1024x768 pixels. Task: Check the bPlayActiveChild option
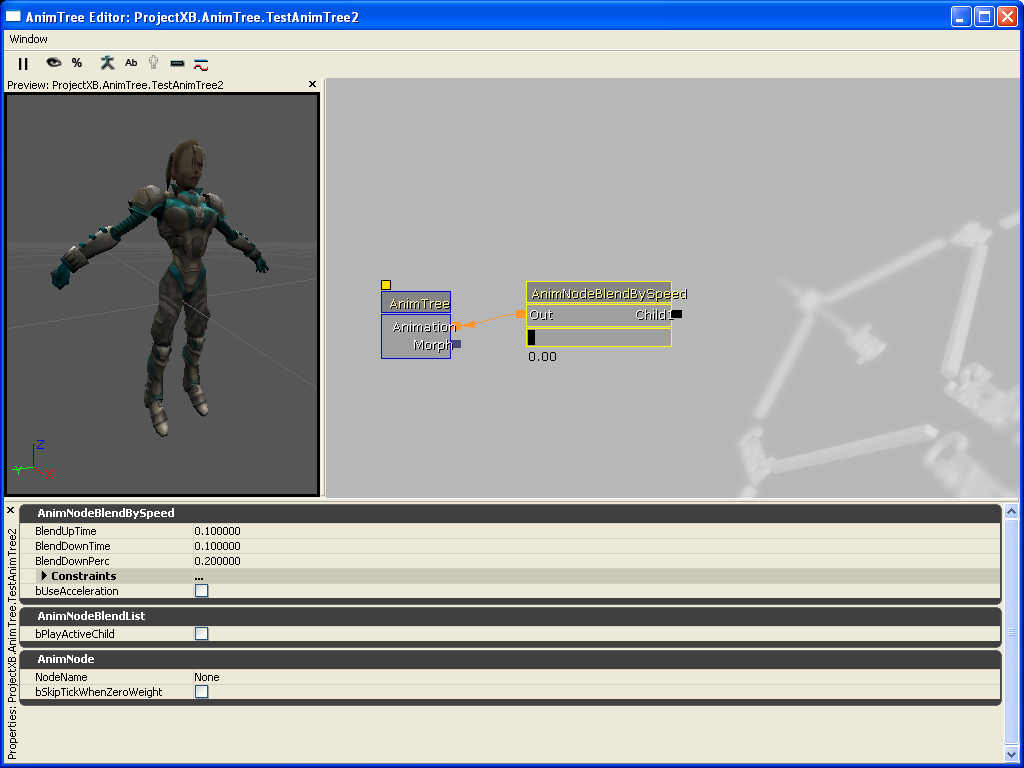[x=201, y=633]
